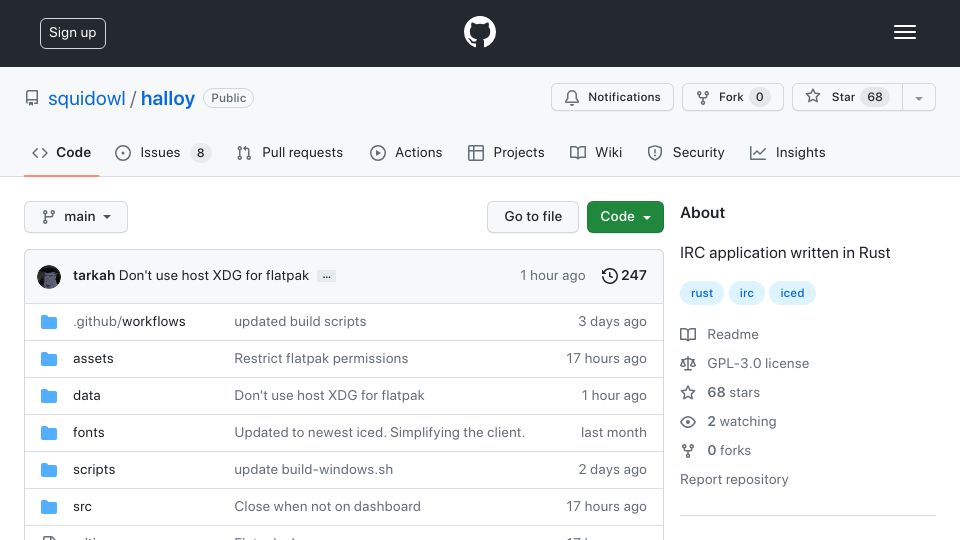The width and height of the screenshot is (960, 540).
Task: Star the halloy repository
Action: click(x=847, y=97)
